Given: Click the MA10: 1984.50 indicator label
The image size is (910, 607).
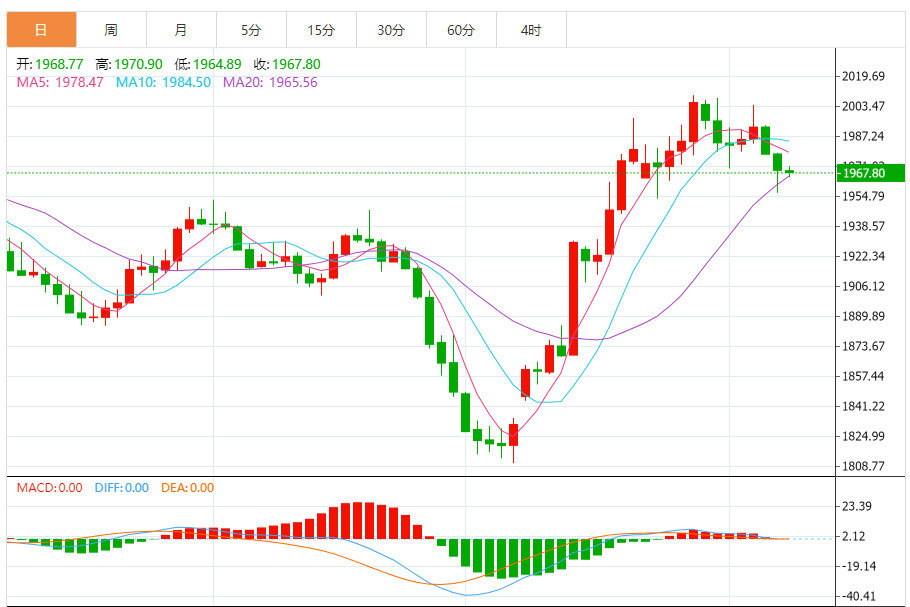Looking at the screenshot, I should [x=163, y=82].
